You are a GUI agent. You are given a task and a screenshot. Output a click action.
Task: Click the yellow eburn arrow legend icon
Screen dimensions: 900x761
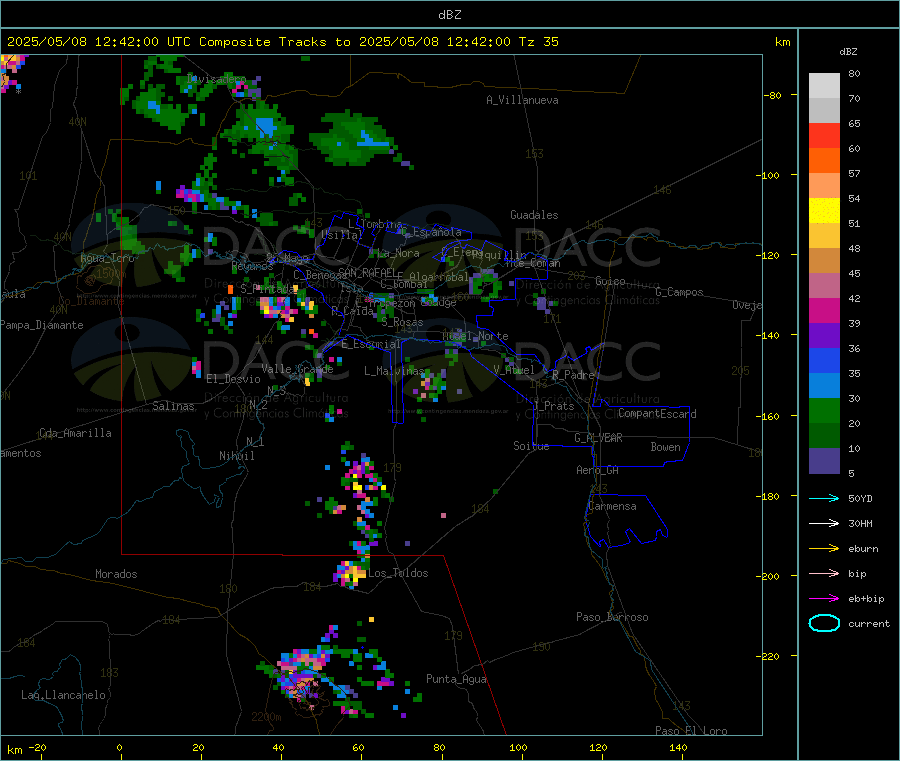click(824, 548)
